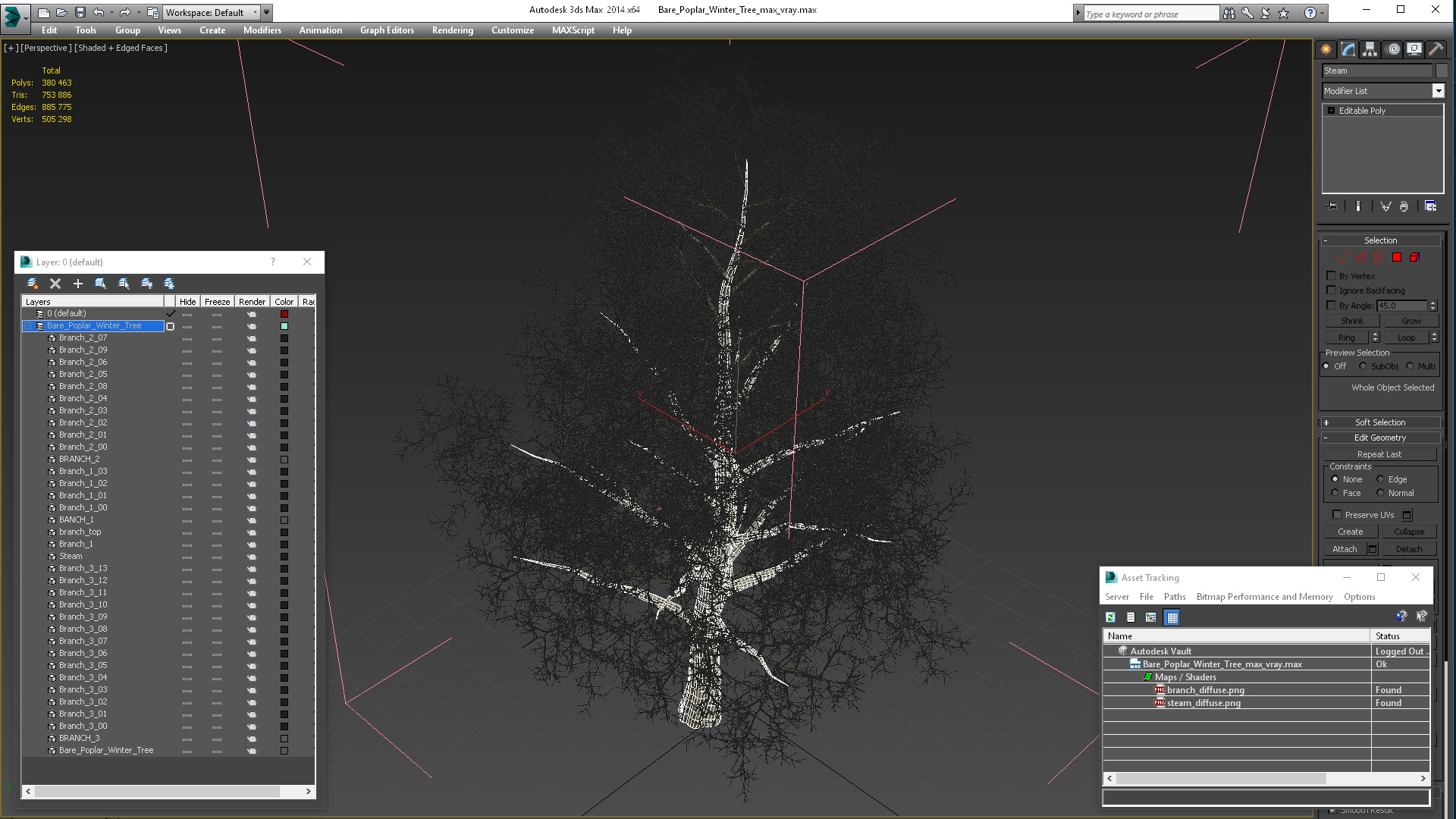Click Freeze/Unfreeze All Layers icon
This screenshot has height=819, width=1456.
pos(169,284)
